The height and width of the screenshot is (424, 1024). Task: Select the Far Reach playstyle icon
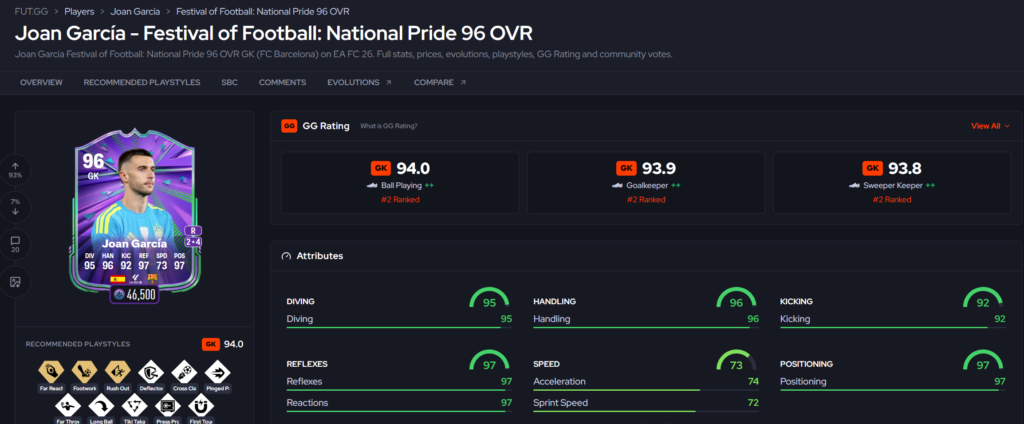[x=50, y=372]
